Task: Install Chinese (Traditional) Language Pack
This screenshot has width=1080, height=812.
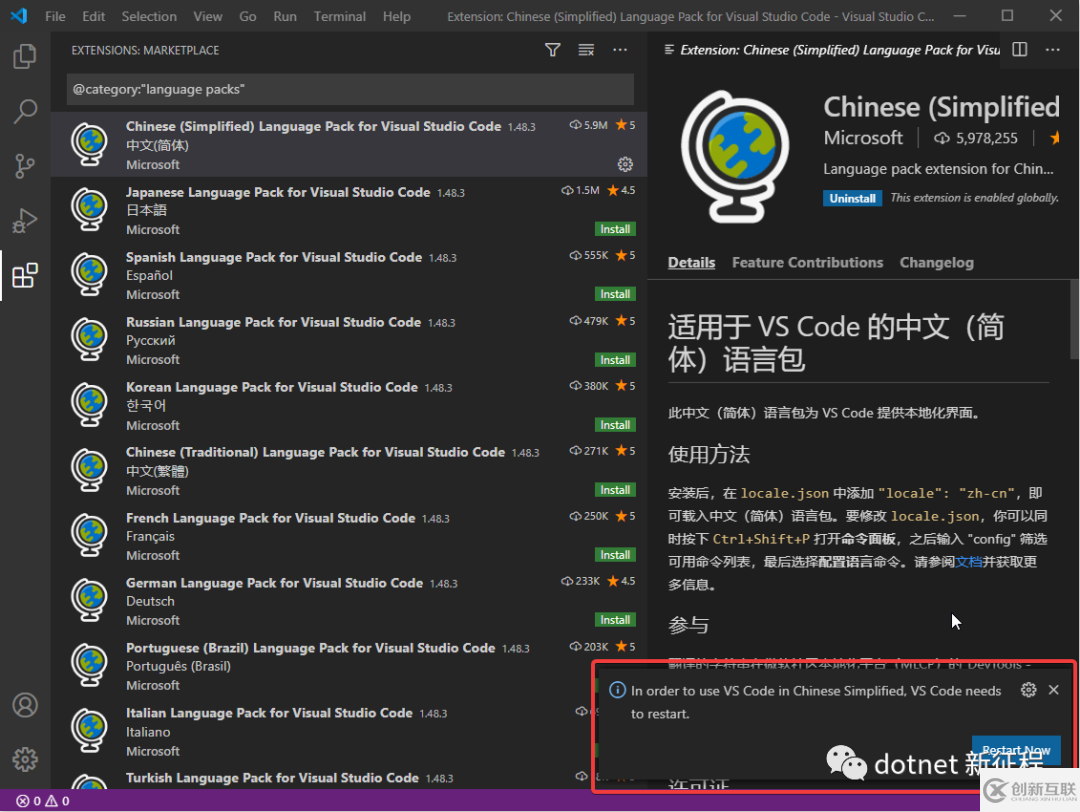Action: [x=615, y=490]
